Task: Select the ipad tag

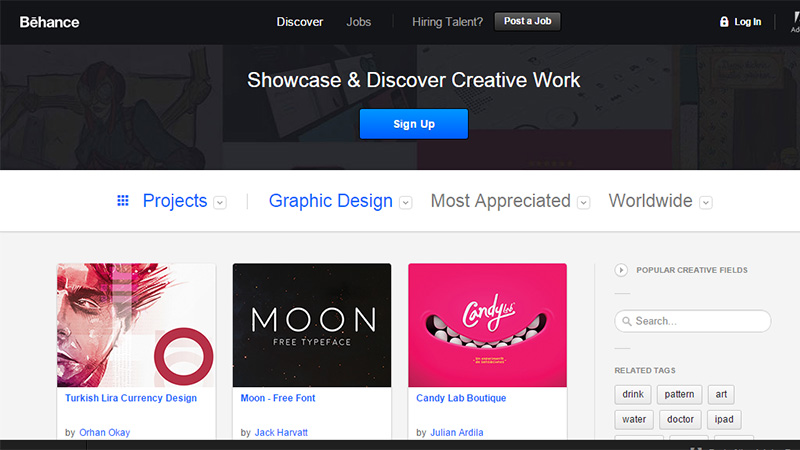Action: 724,419
